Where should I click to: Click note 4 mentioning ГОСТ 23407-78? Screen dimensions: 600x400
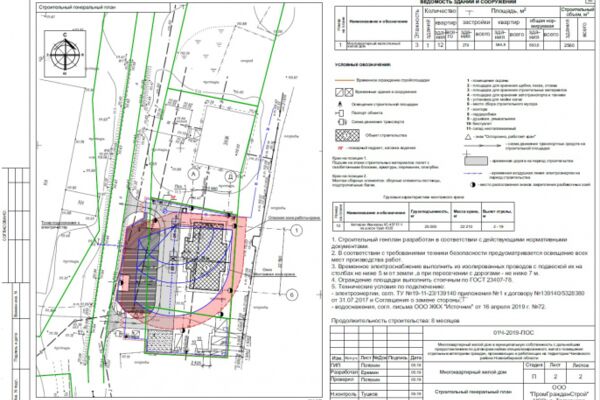tap(422, 280)
